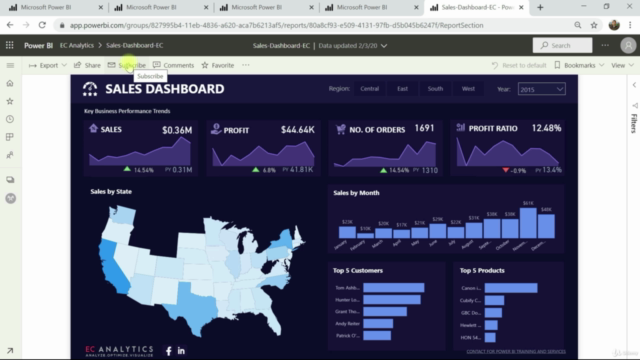This screenshot has height=360, width=640.
Task: Click Reset to default
Action: coord(519,65)
